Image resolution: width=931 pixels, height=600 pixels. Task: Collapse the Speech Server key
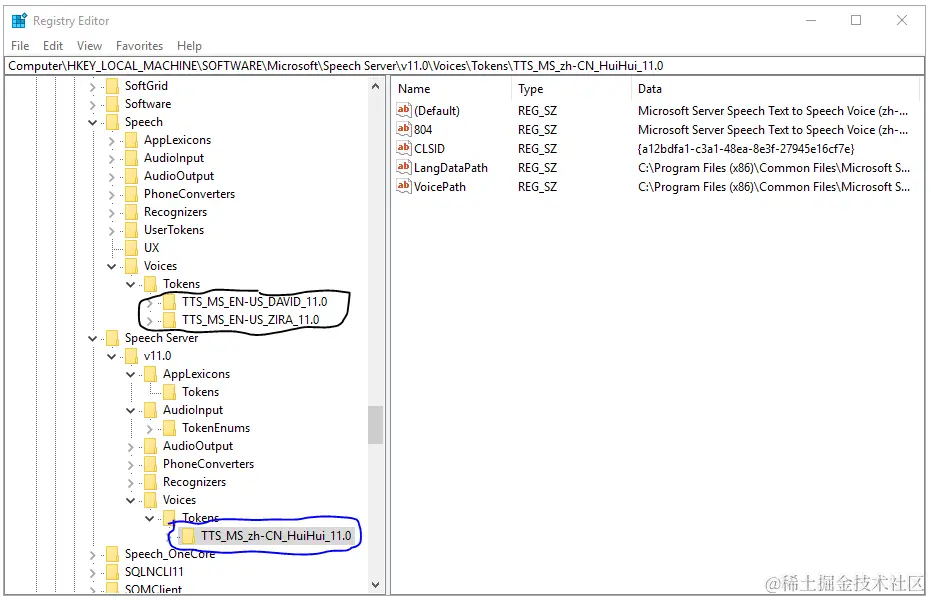point(92,338)
